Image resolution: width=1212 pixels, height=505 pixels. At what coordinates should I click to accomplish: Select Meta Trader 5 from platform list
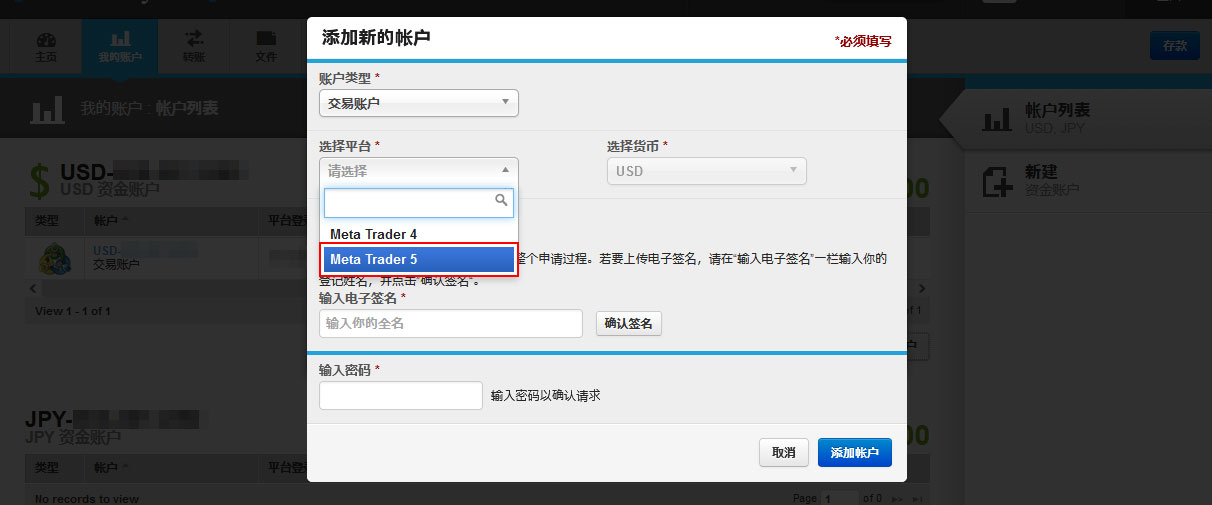coord(419,260)
